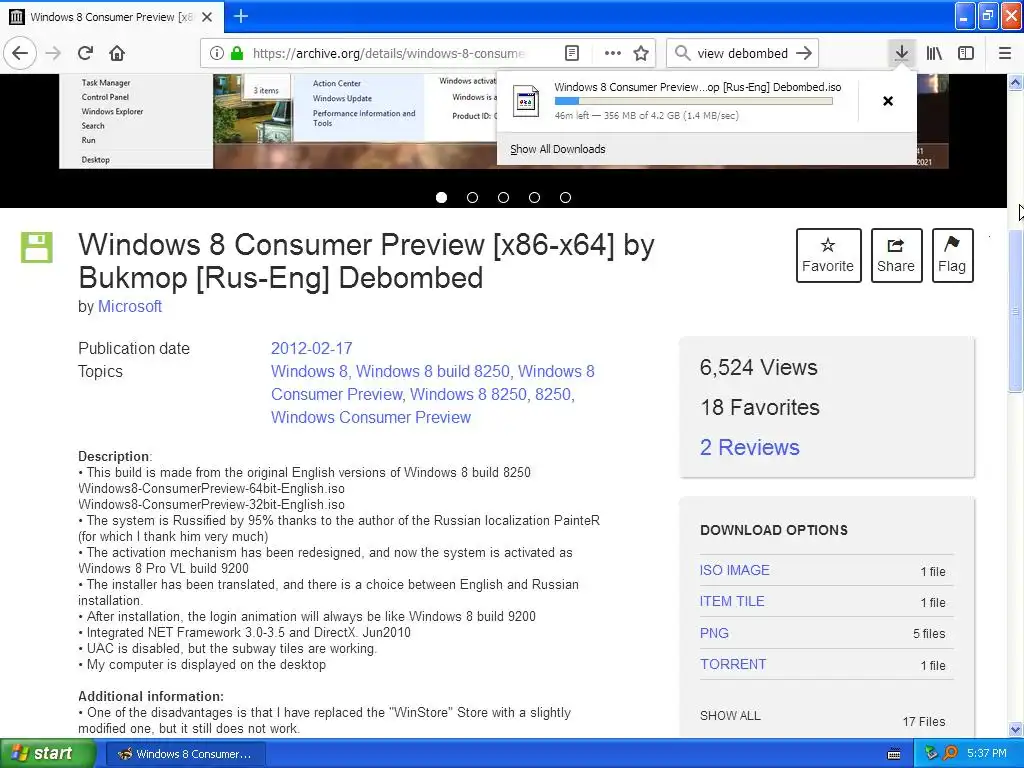Open the Firefox hamburger menu
This screenshot has height=768, width=1024.
pos(1005,53)
